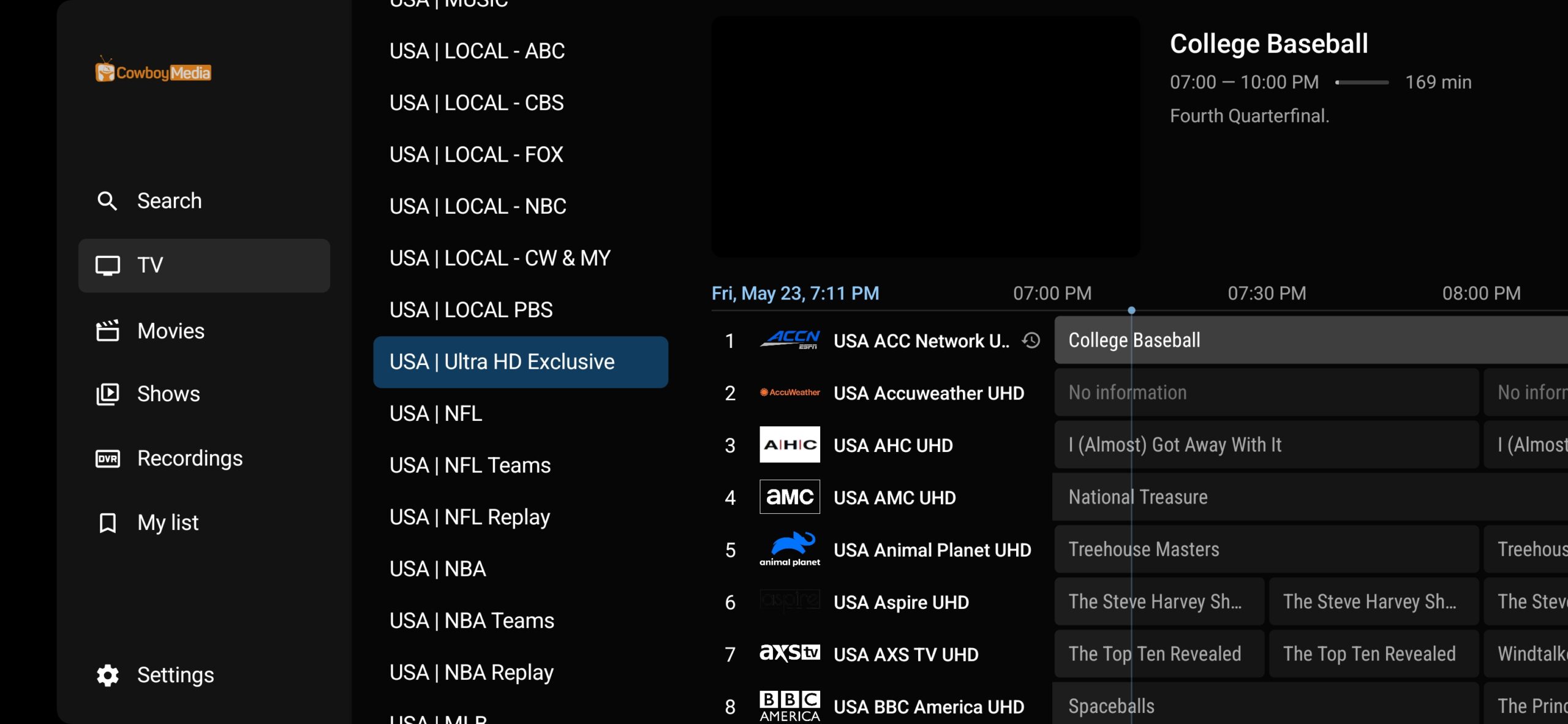This screenshot has width=1568, height=724.
Task: Click the College Baseball progress bar
Action: 1362,82
